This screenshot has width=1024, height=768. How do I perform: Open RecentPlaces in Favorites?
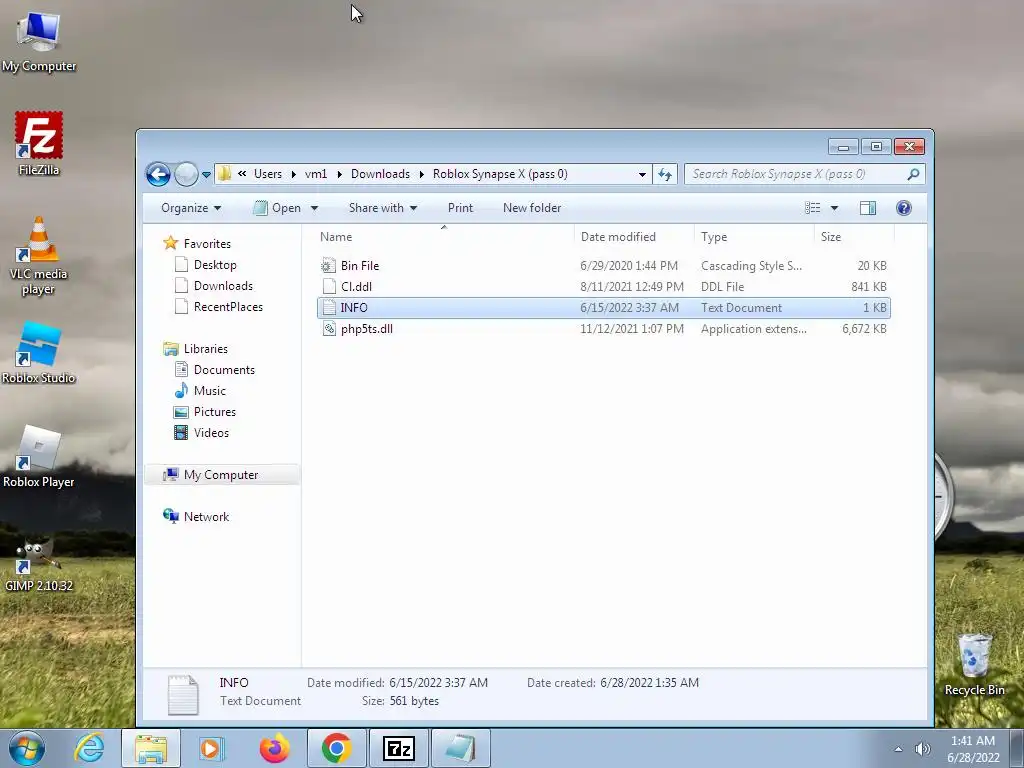(228, 306)
